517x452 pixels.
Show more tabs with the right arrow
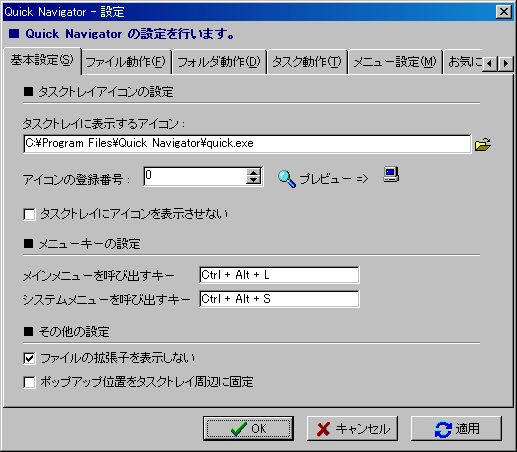506,63
